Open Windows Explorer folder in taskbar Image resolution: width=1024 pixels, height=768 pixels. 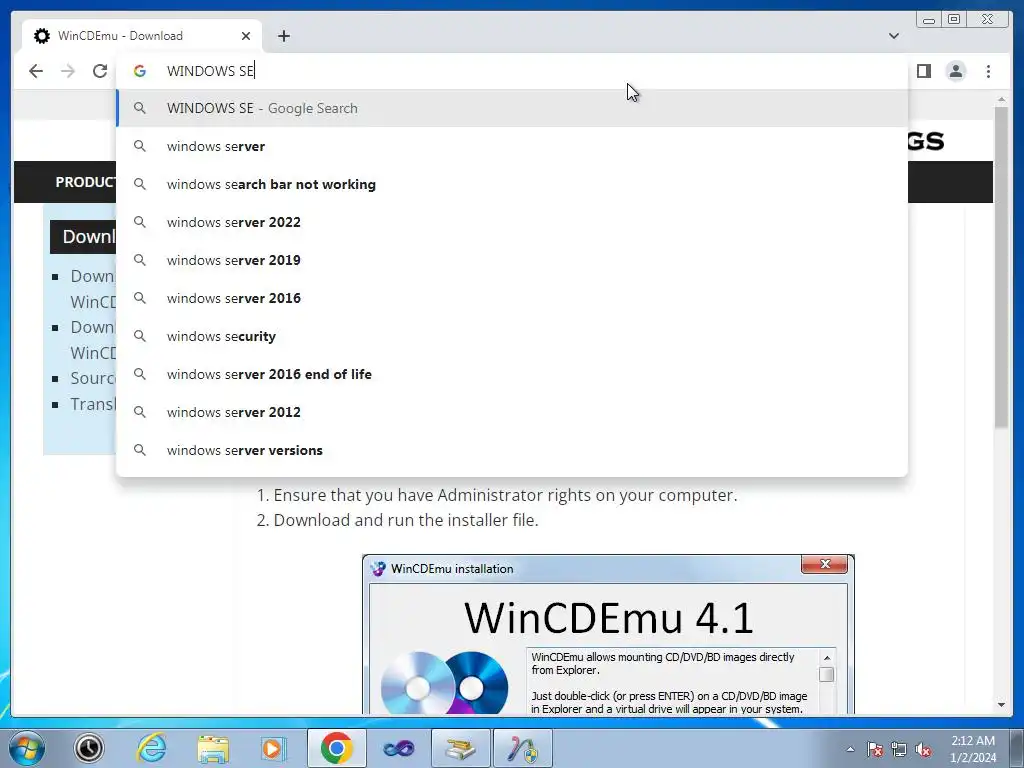[214, 748]
